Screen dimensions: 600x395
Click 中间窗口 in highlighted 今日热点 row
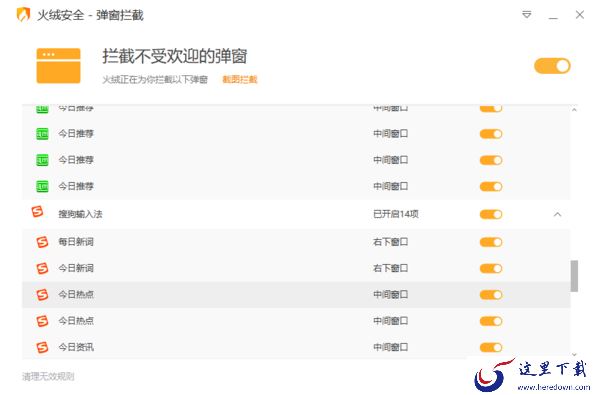click(x=390, y=295)
